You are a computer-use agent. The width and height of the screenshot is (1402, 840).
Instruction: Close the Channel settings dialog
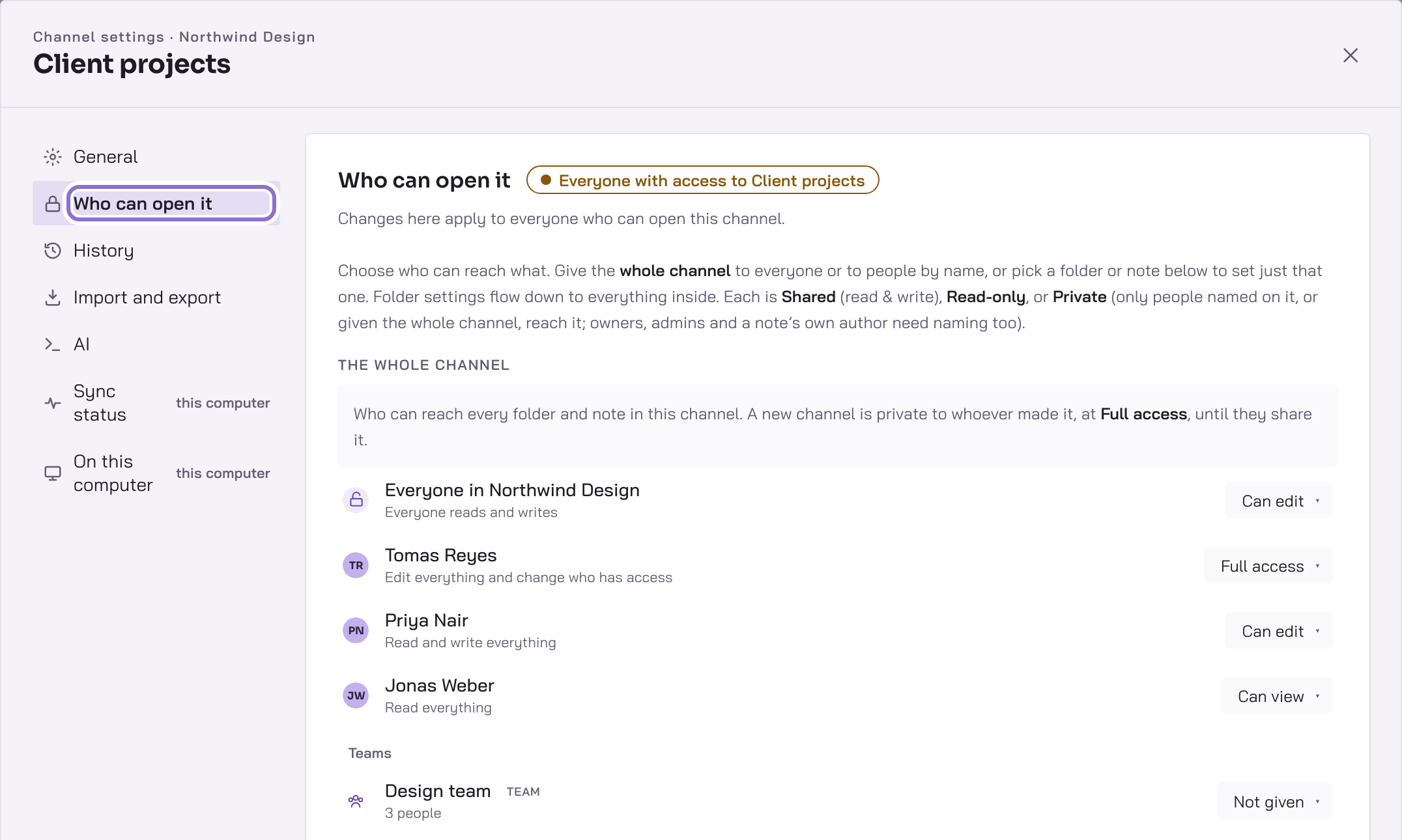(1351, 55)
